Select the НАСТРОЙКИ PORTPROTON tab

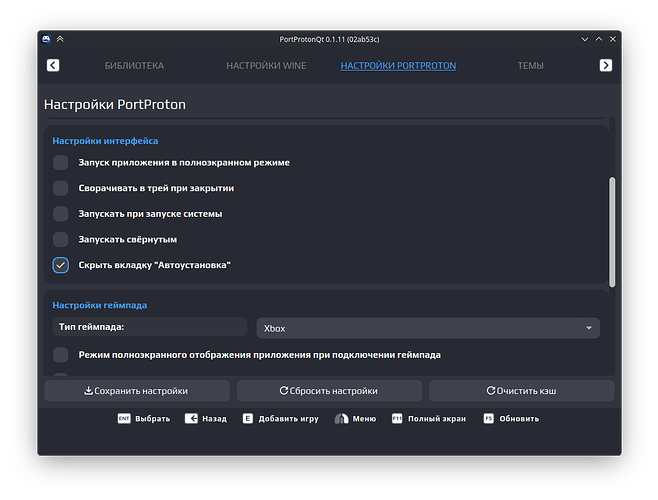pos(398,66)
